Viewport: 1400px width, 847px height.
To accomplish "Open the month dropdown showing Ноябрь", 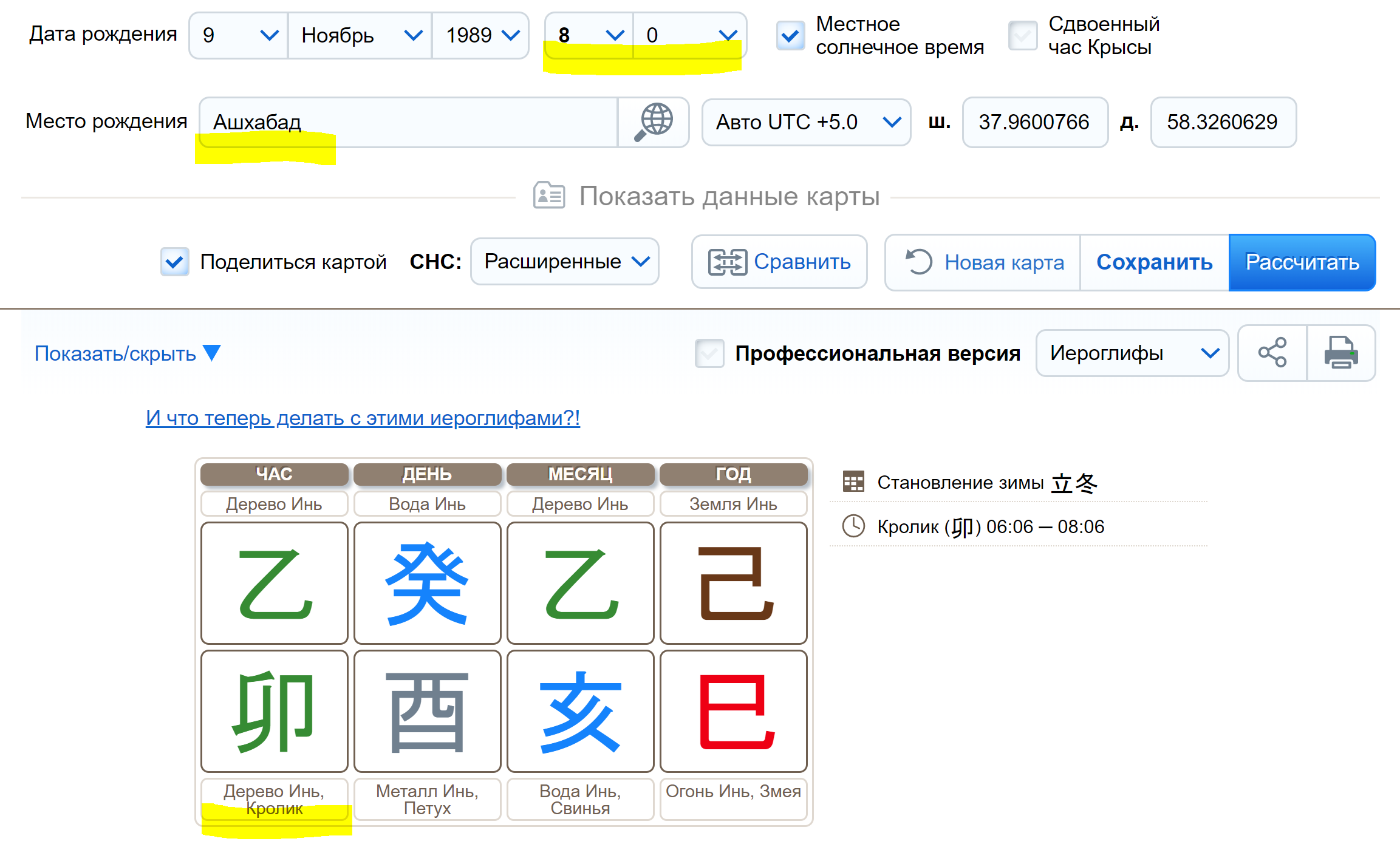I will (x=360, y=36).
